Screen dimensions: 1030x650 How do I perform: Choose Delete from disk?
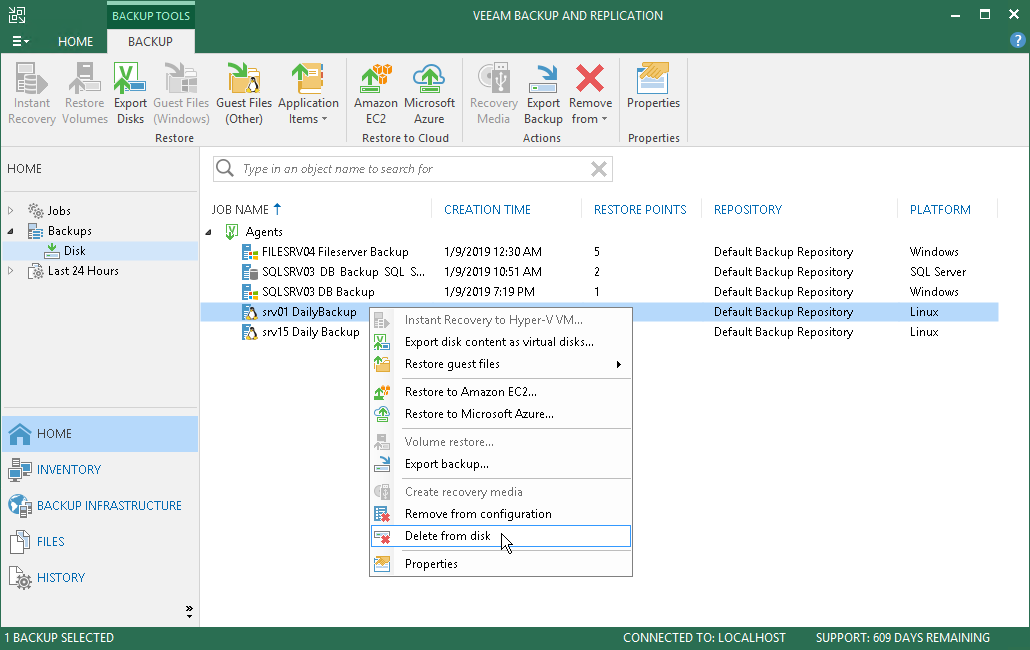(501, 536)
